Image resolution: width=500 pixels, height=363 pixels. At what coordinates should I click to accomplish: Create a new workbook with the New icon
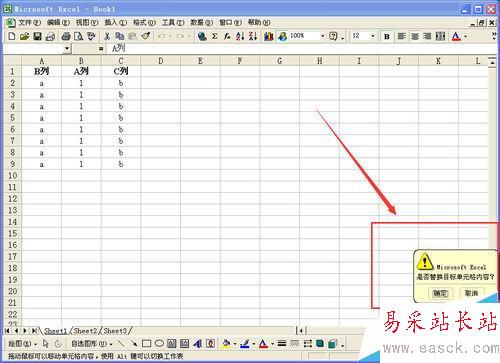[12, 36]
